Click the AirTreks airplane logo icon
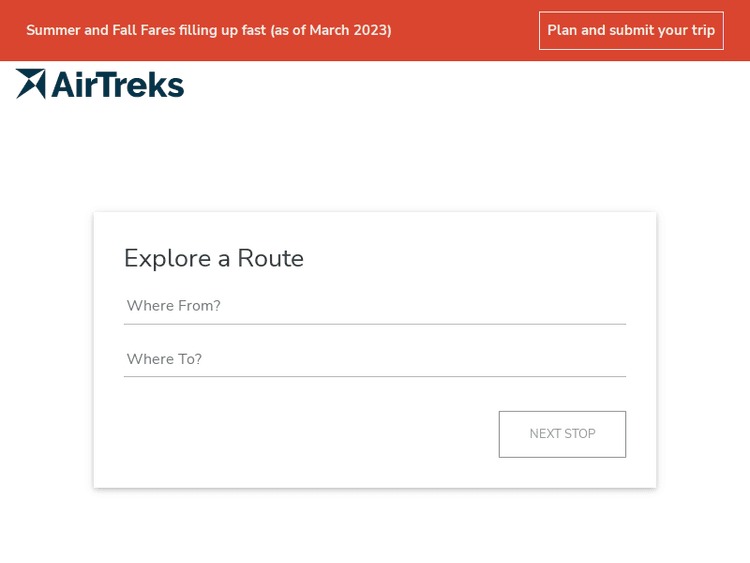The image size is (750, 563). 31,84
